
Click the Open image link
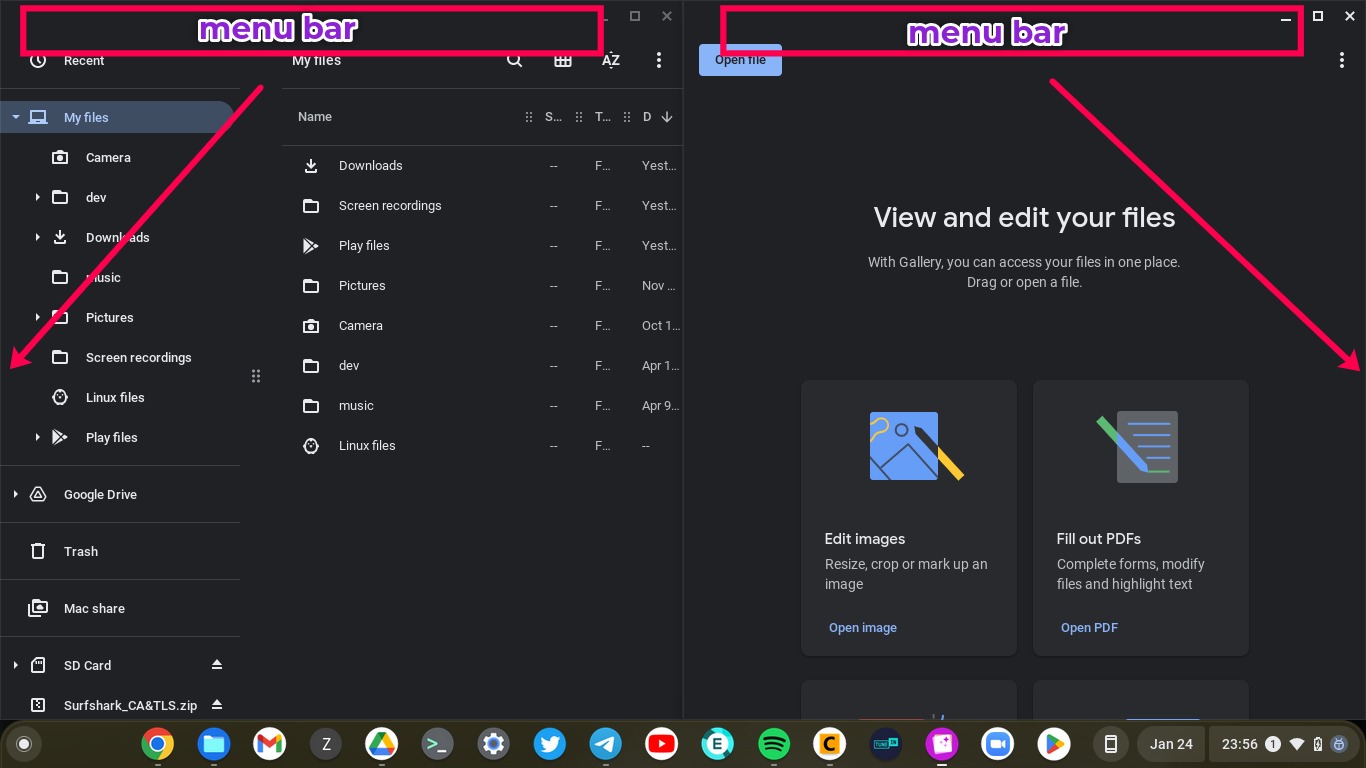(862, 627)
